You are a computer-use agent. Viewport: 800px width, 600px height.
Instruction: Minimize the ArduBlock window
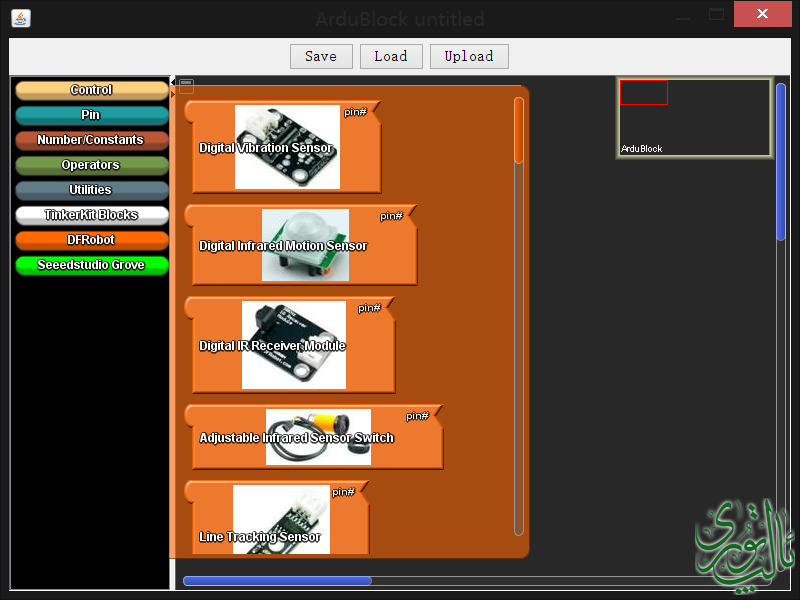coord(683,18)
